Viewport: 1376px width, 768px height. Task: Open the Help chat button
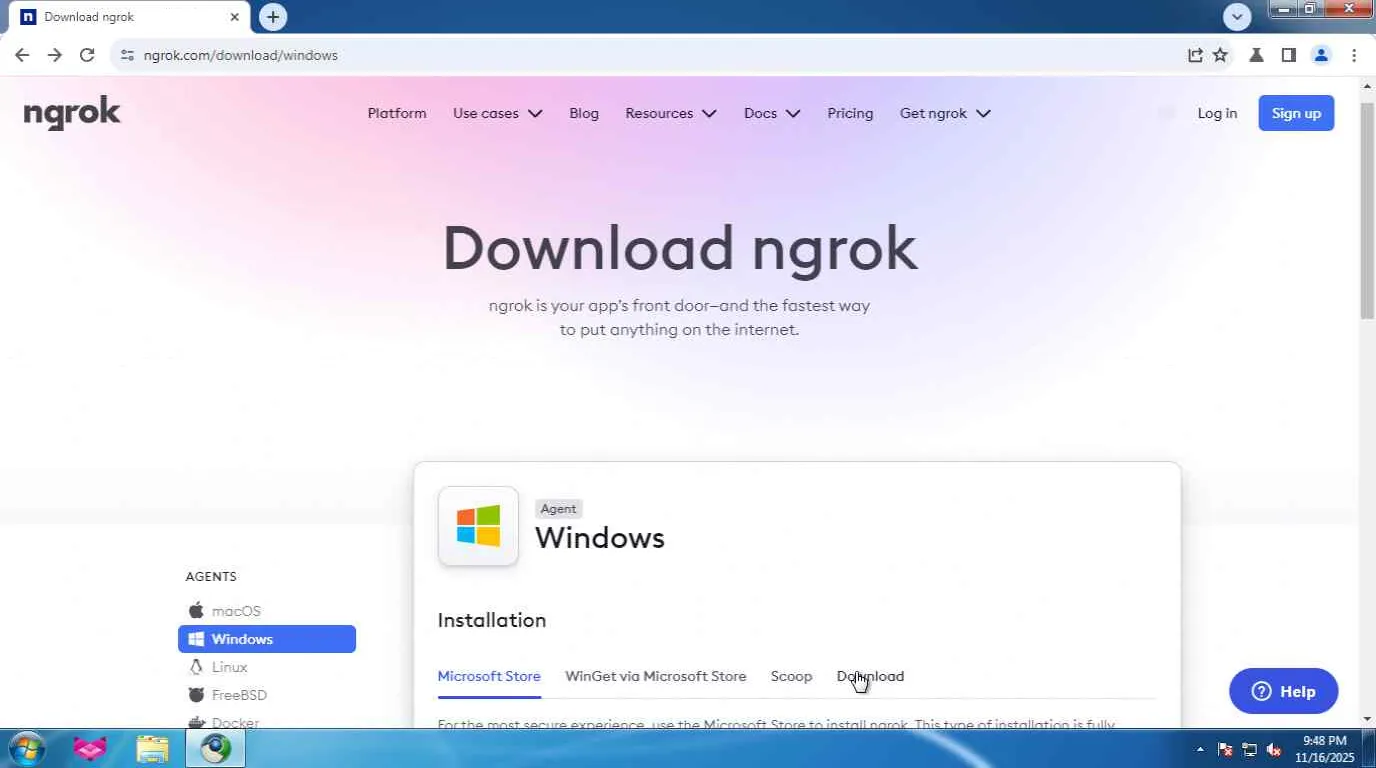(x=1283, y=691)
